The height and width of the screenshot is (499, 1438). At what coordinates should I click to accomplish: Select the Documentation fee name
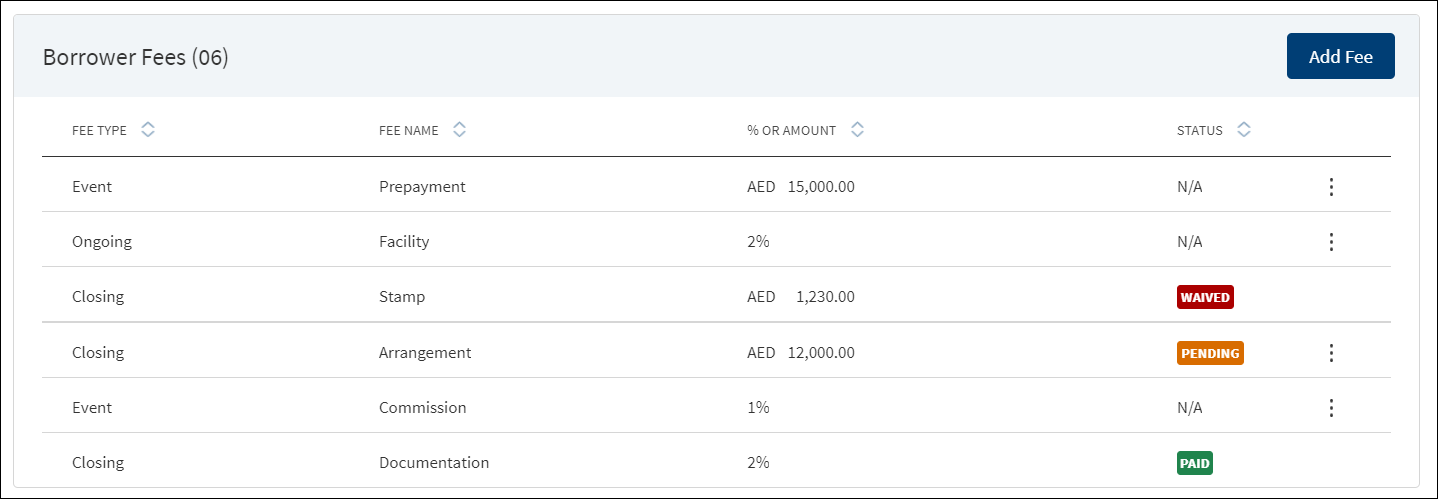(434, 463)
